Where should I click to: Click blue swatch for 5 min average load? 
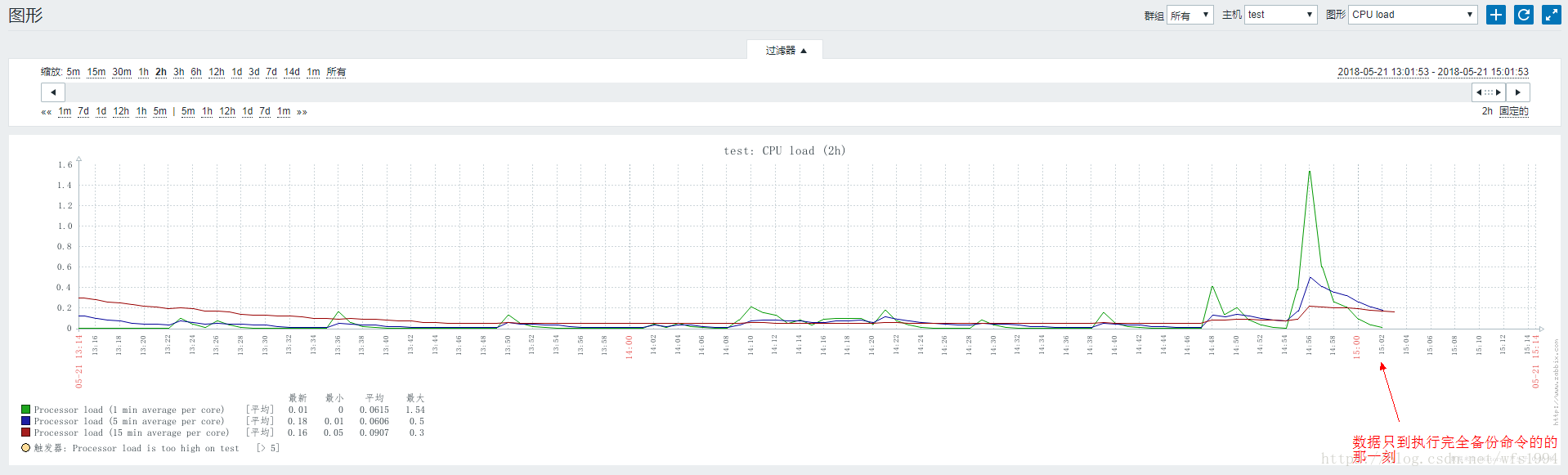(26, 421)
